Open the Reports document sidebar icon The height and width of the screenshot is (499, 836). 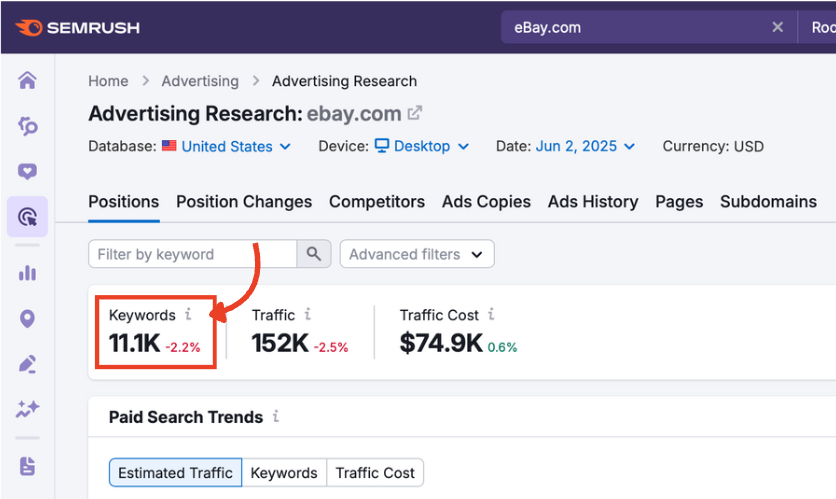tap(27, 466)
